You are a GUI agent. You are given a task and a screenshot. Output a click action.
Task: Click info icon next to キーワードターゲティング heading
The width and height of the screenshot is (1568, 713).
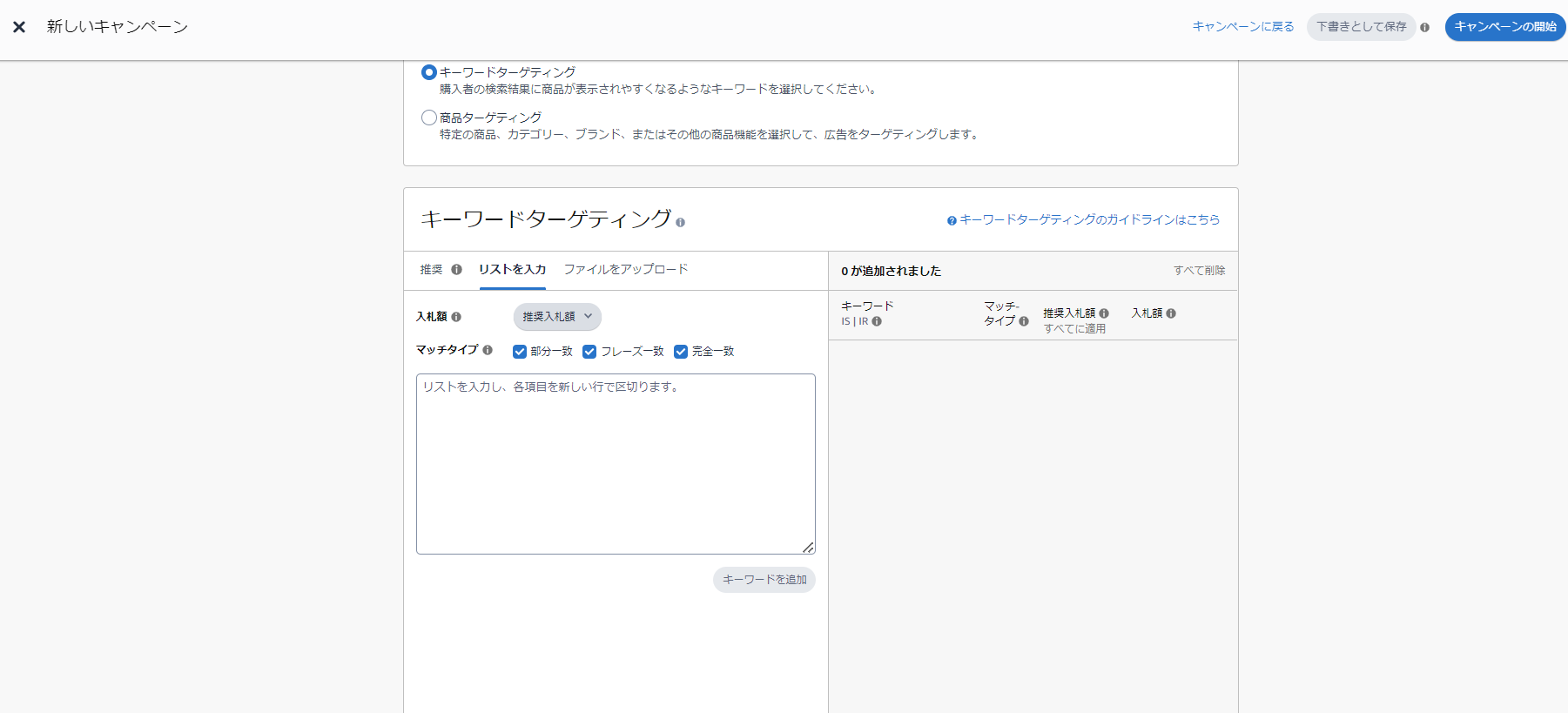tap(680, 222)
